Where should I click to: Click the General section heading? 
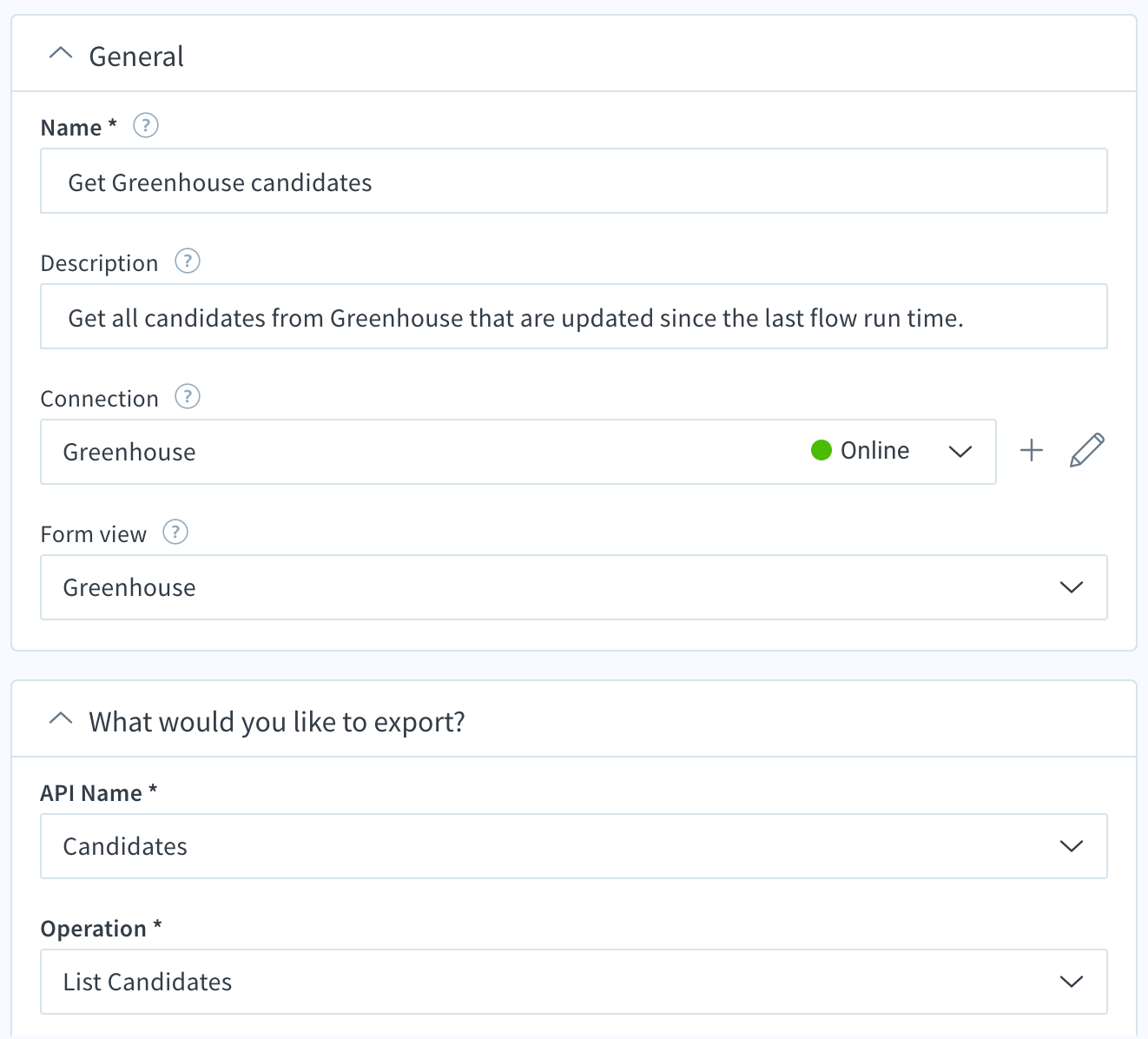136,56
